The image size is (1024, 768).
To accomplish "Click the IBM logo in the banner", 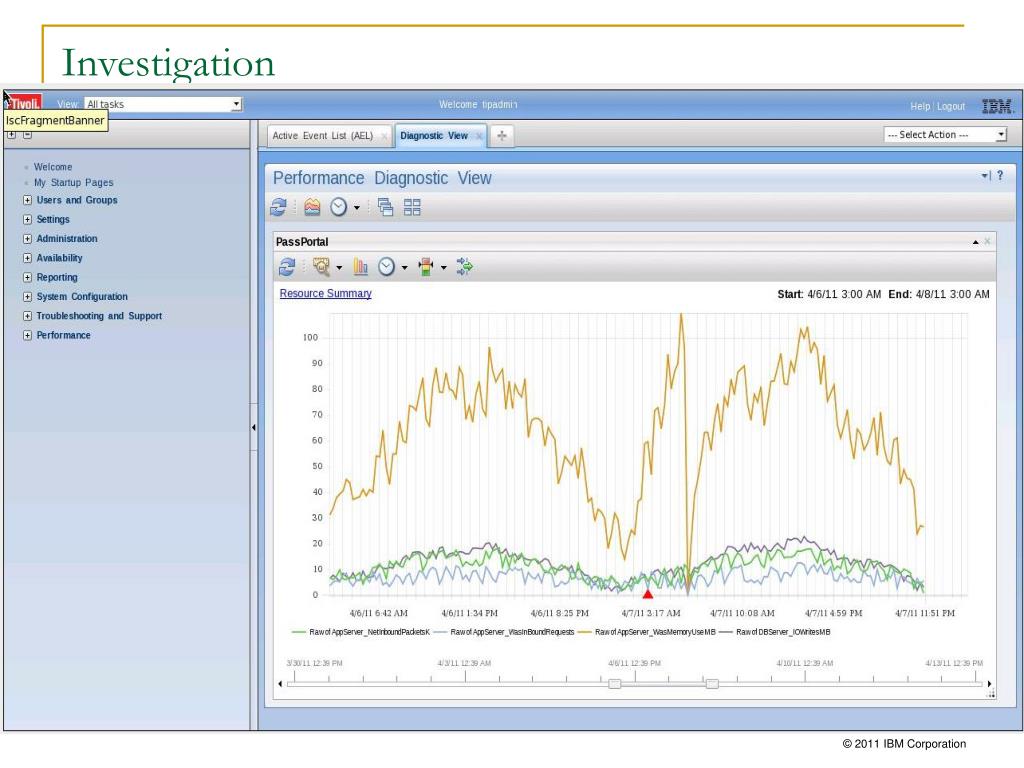I will [x=997, y=106].
